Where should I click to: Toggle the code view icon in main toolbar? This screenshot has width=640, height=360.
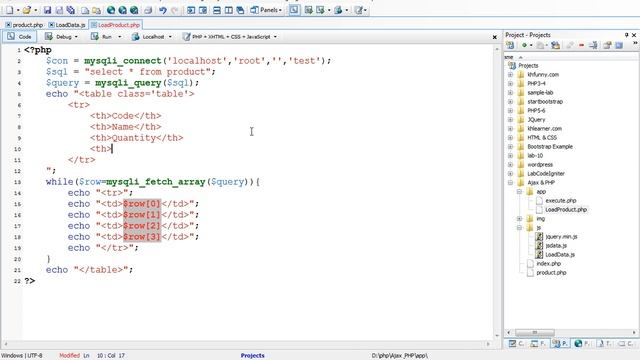(294, 10)
